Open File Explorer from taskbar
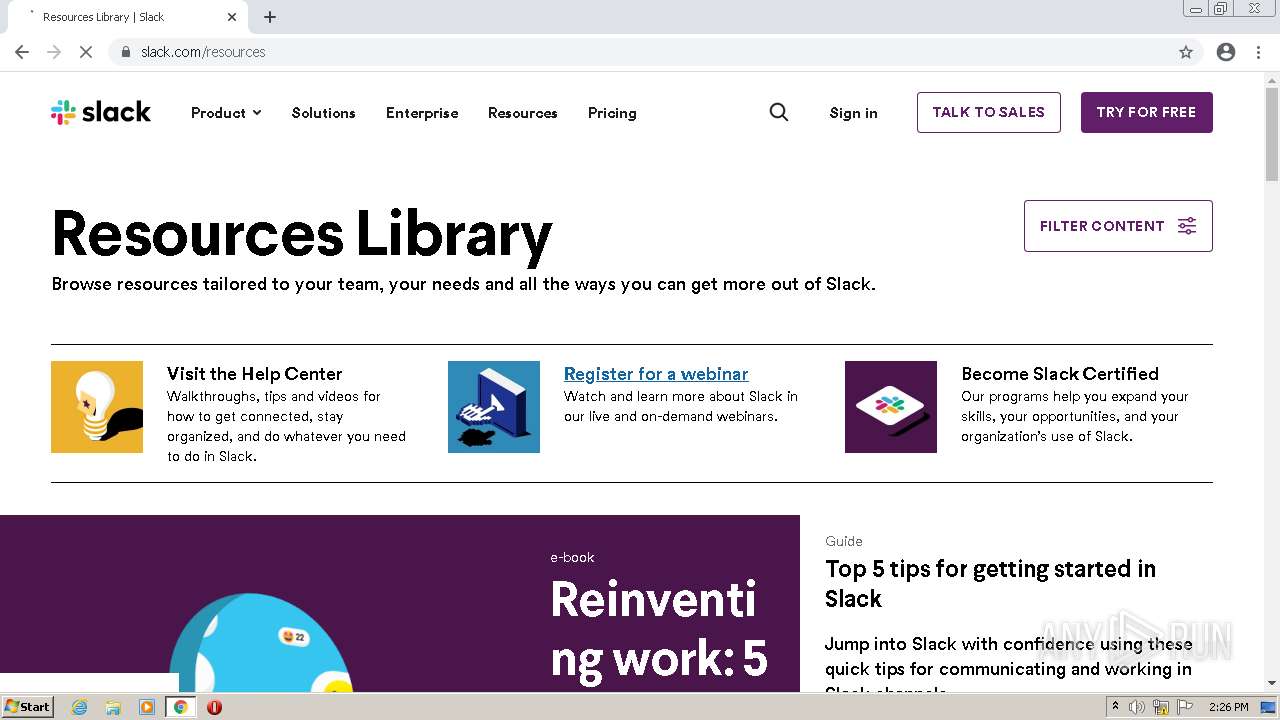This screenshot has width=1280, height=720. 113,707
